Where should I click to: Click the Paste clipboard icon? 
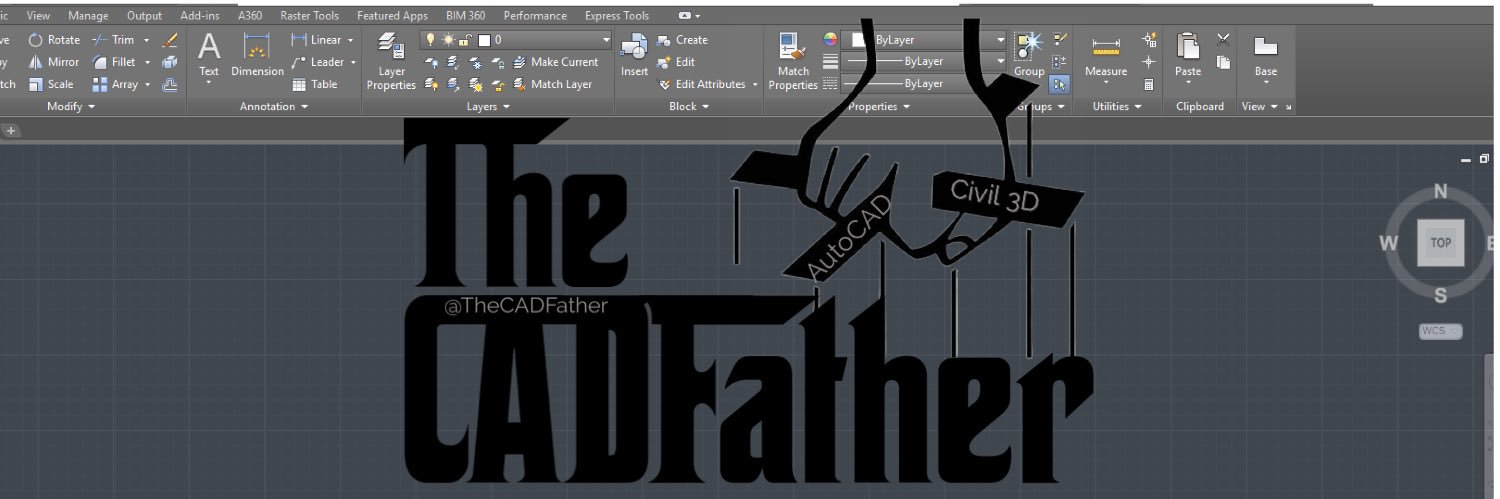(x=1188, y=47)
